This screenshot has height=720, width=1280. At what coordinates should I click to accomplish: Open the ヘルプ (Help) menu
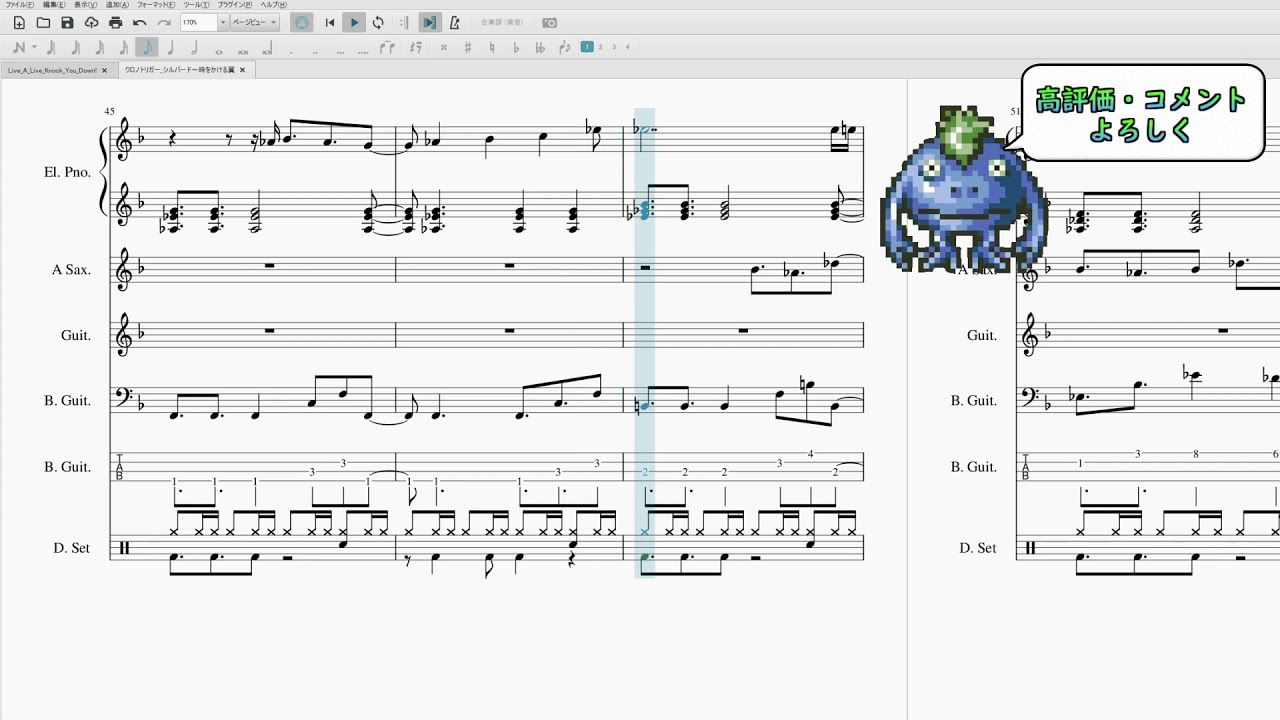point(274,5)
